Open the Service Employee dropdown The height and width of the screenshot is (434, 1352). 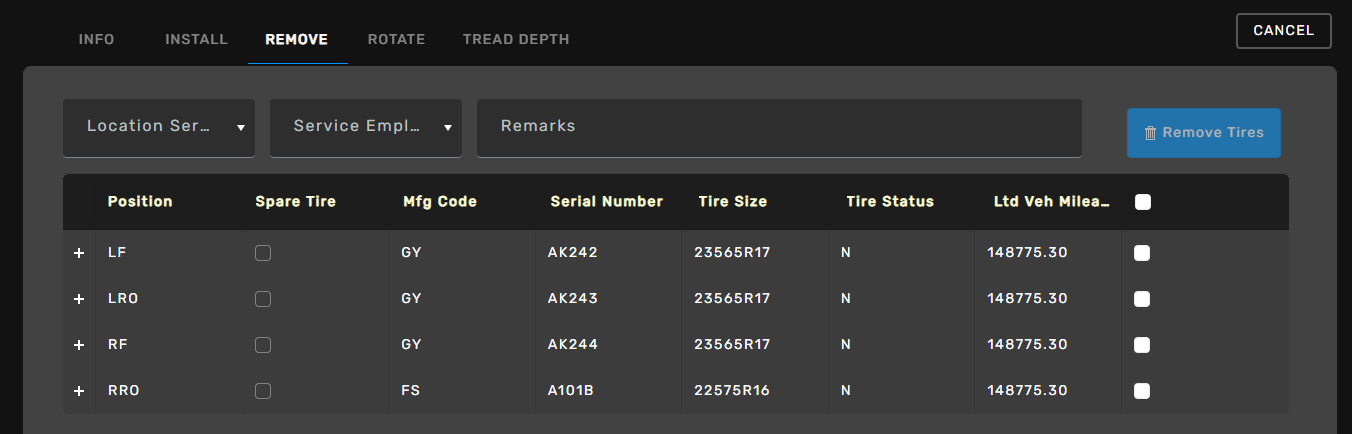tap(365, 127)
